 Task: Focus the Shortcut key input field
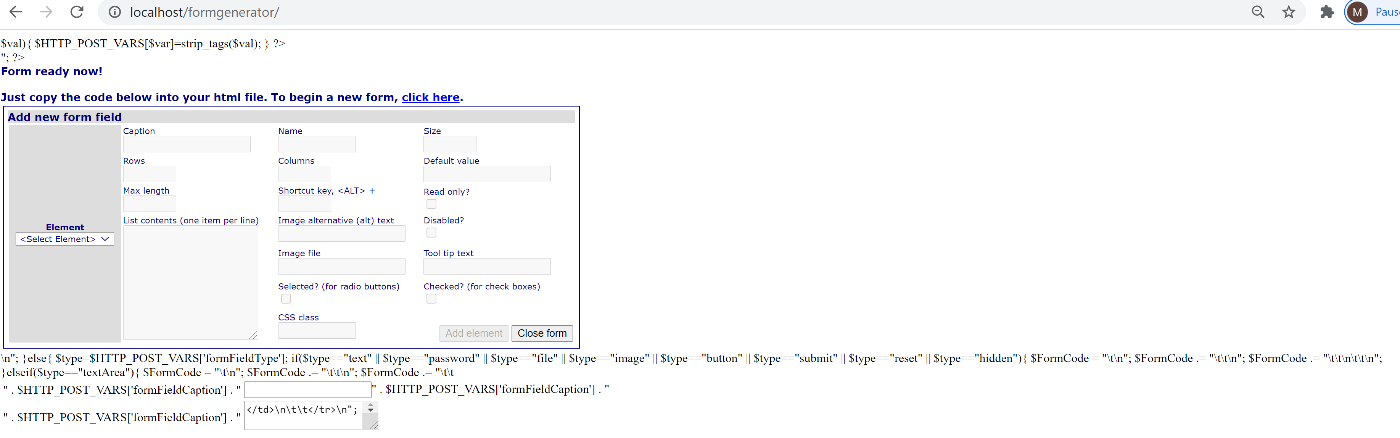tap(304, 204)
